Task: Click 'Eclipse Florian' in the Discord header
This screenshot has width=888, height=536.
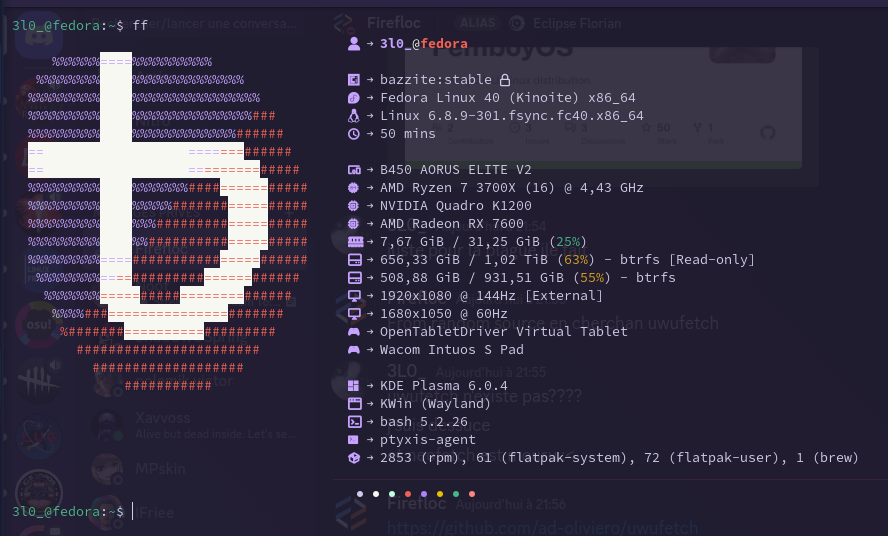Action: tap(577, 24)
